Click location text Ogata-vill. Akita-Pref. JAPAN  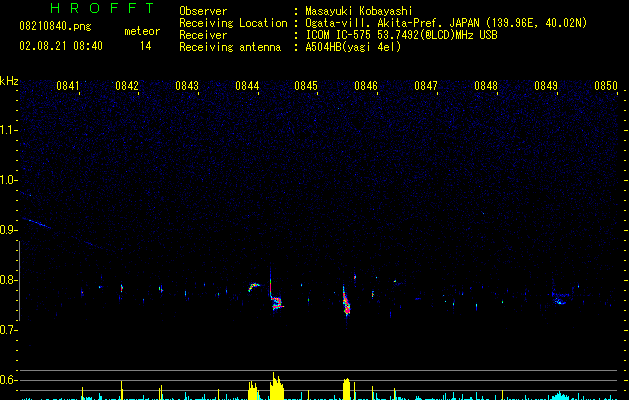point(394,23)
